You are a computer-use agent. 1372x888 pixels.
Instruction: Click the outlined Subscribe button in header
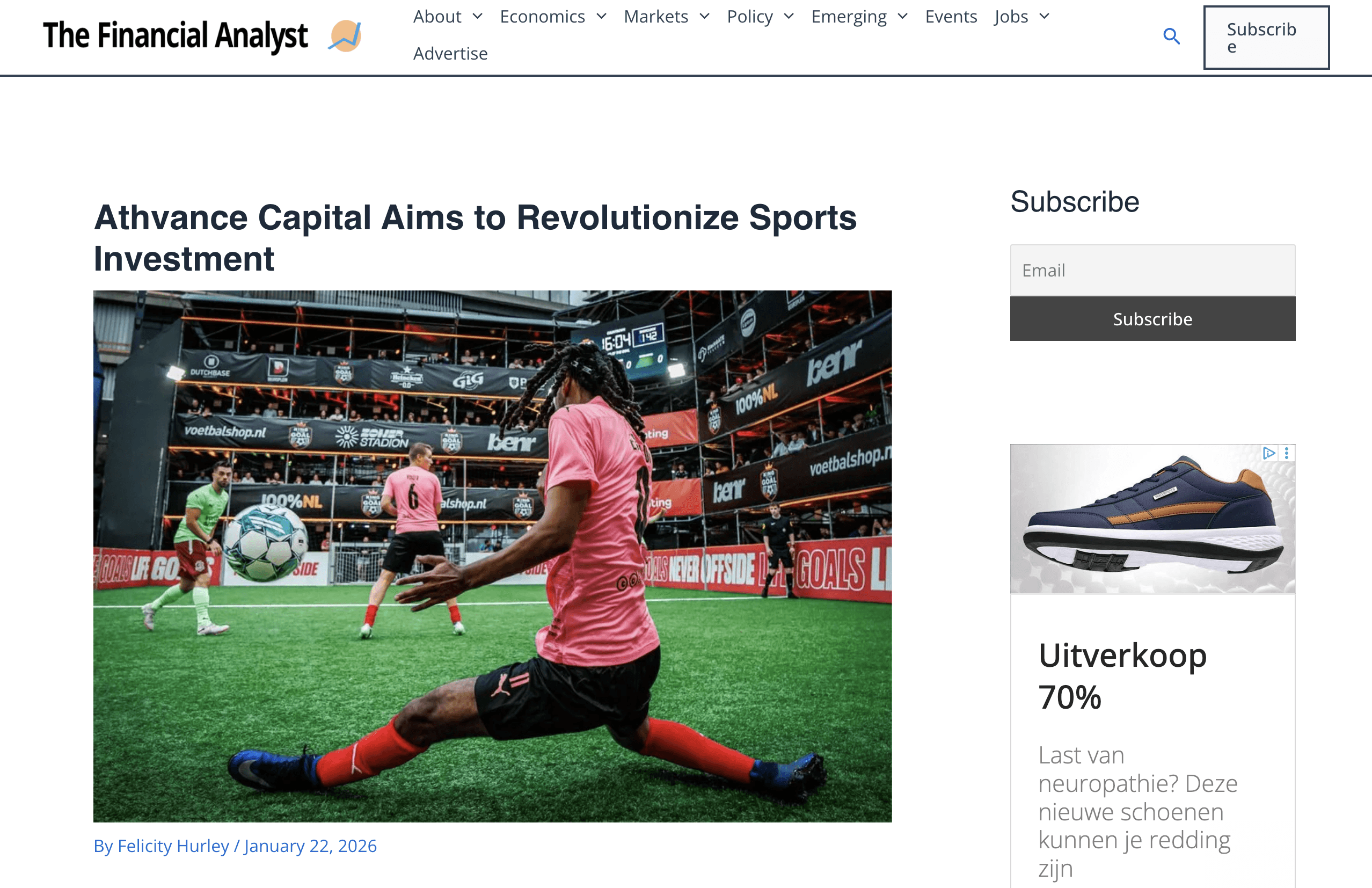click(x=1266, y=38)
